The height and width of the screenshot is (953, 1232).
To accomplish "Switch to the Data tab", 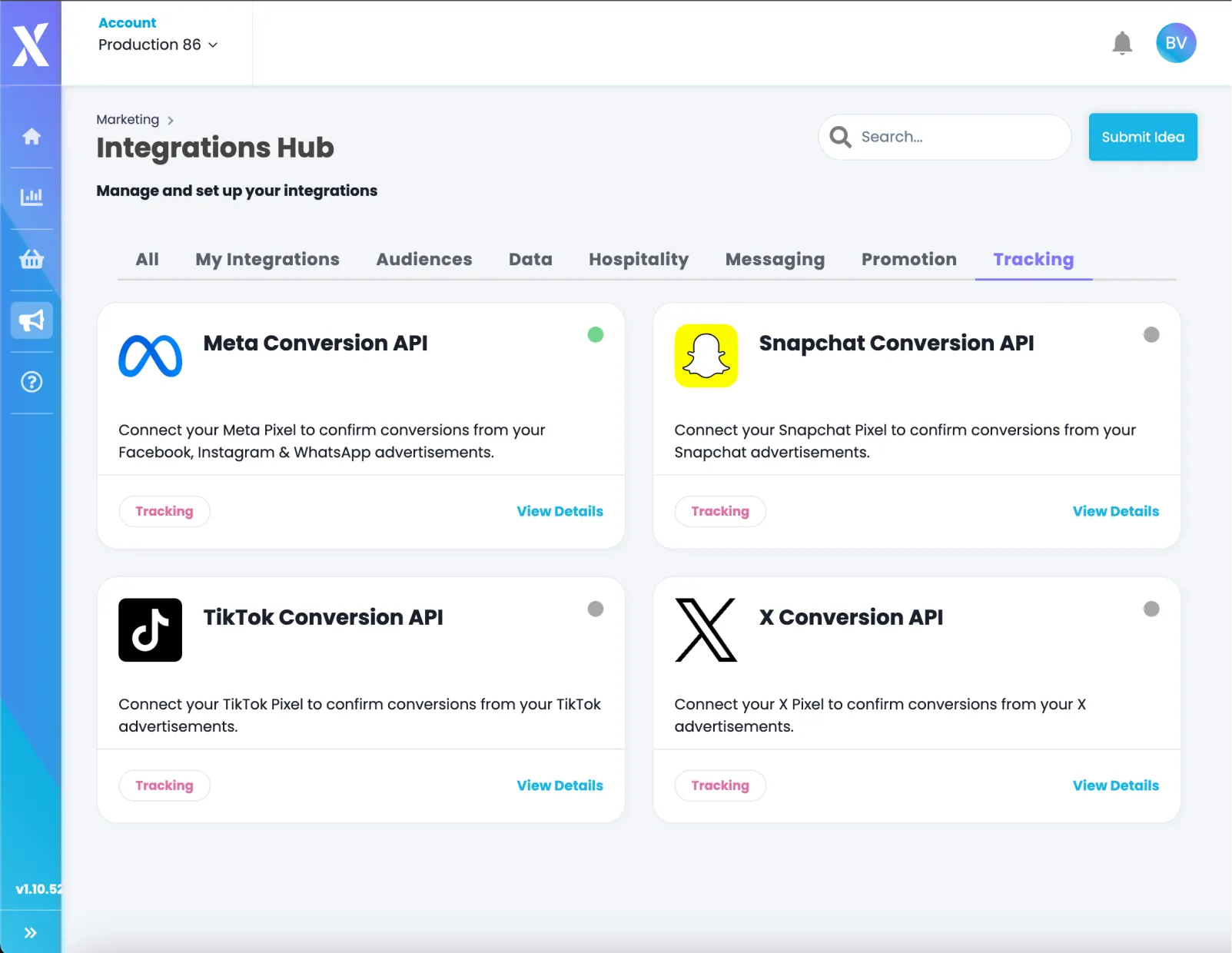I will coord(530,260).
